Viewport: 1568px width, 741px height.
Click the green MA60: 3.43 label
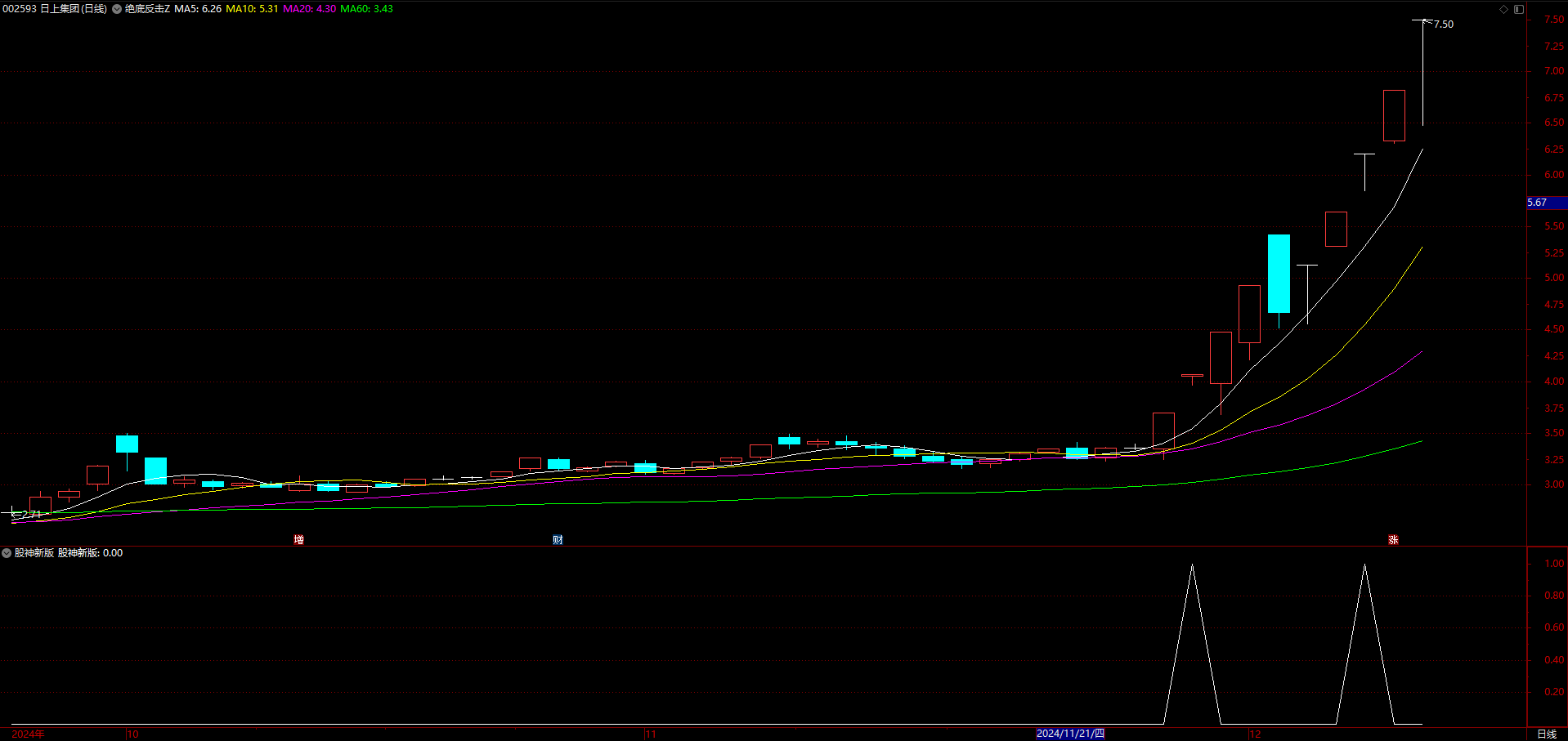click(x=366, y=9)
